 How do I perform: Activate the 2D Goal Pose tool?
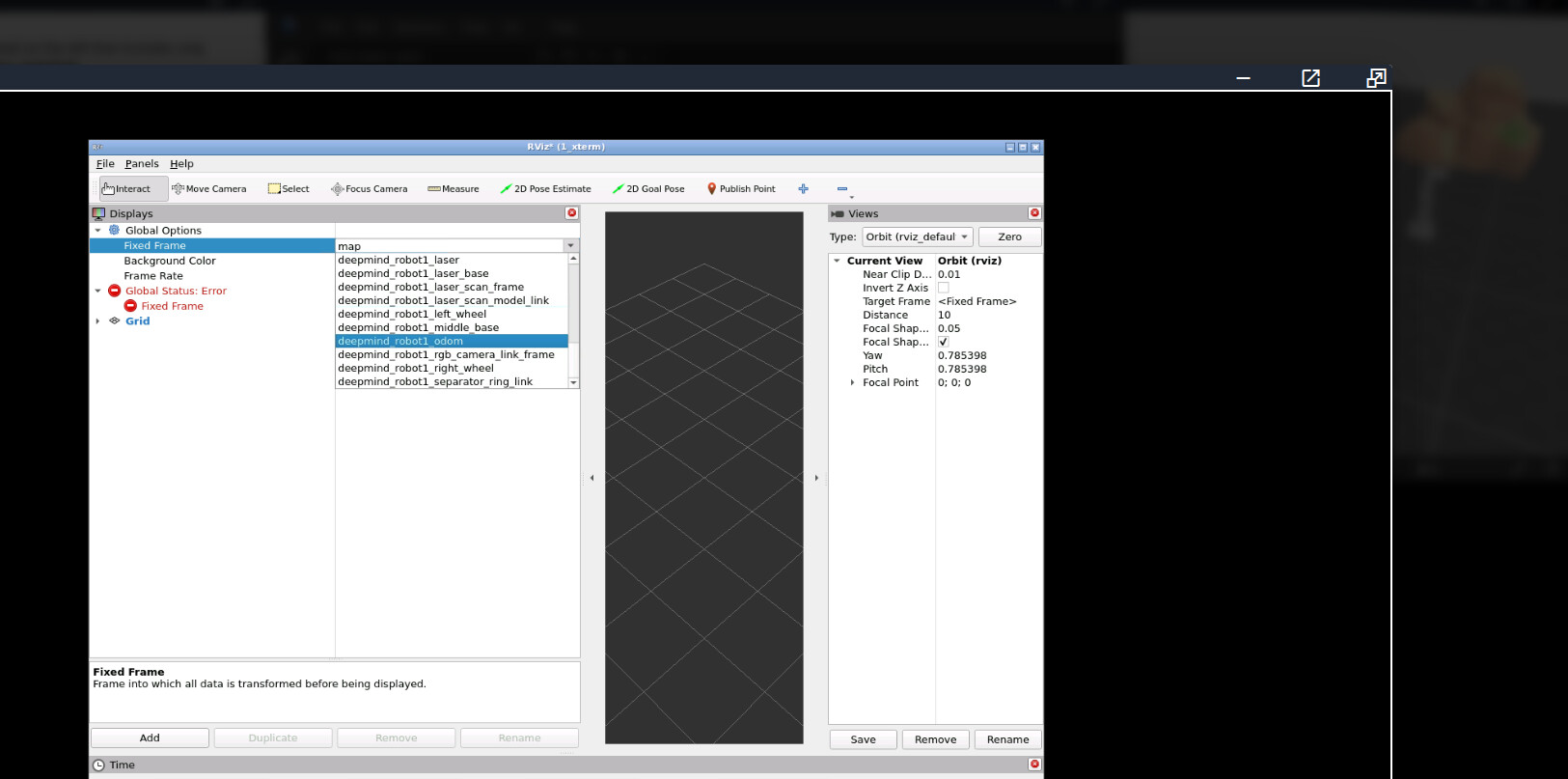648,189
